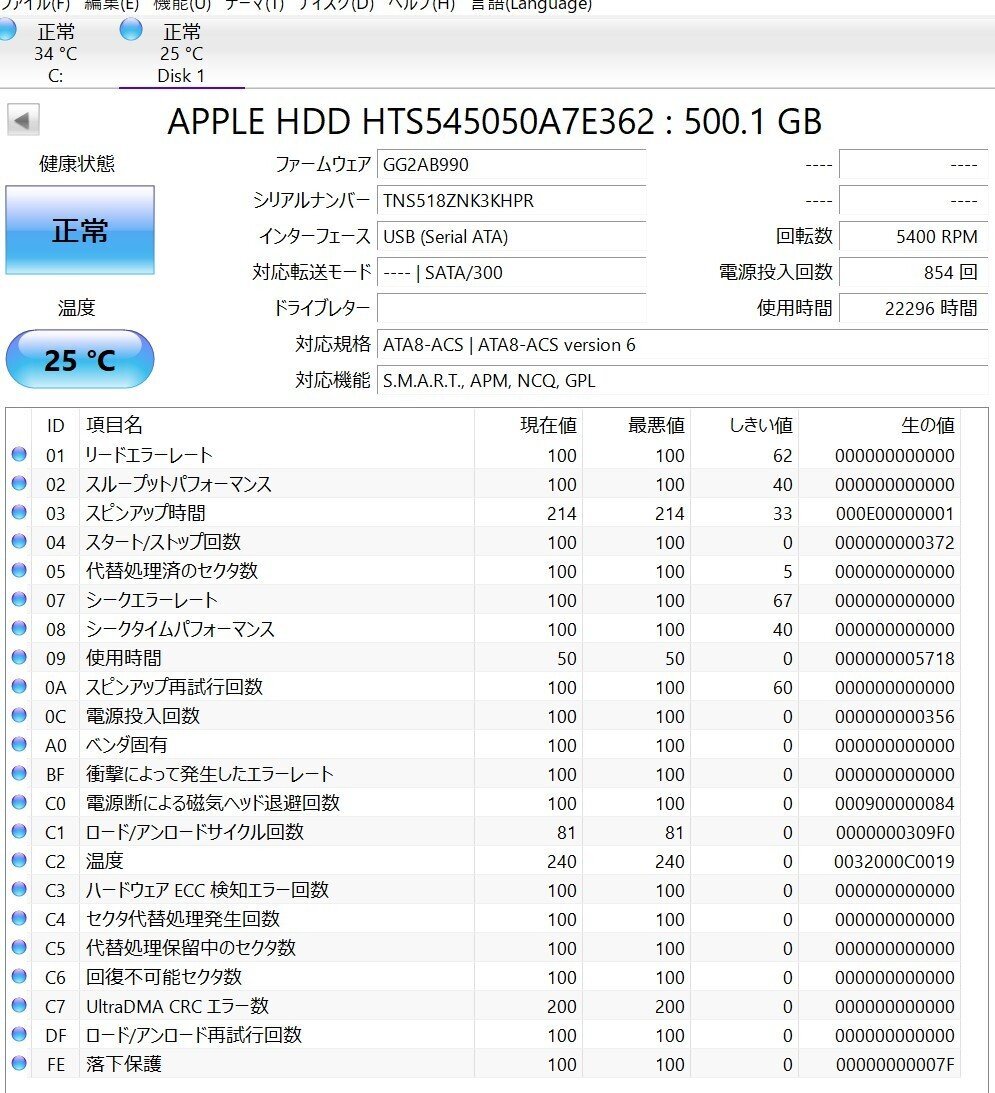The width and height of the screenshot is (995, 1093).
Task: Click the status circle for 代替処理済のセクタ数 row
Action: coord(19,570)
